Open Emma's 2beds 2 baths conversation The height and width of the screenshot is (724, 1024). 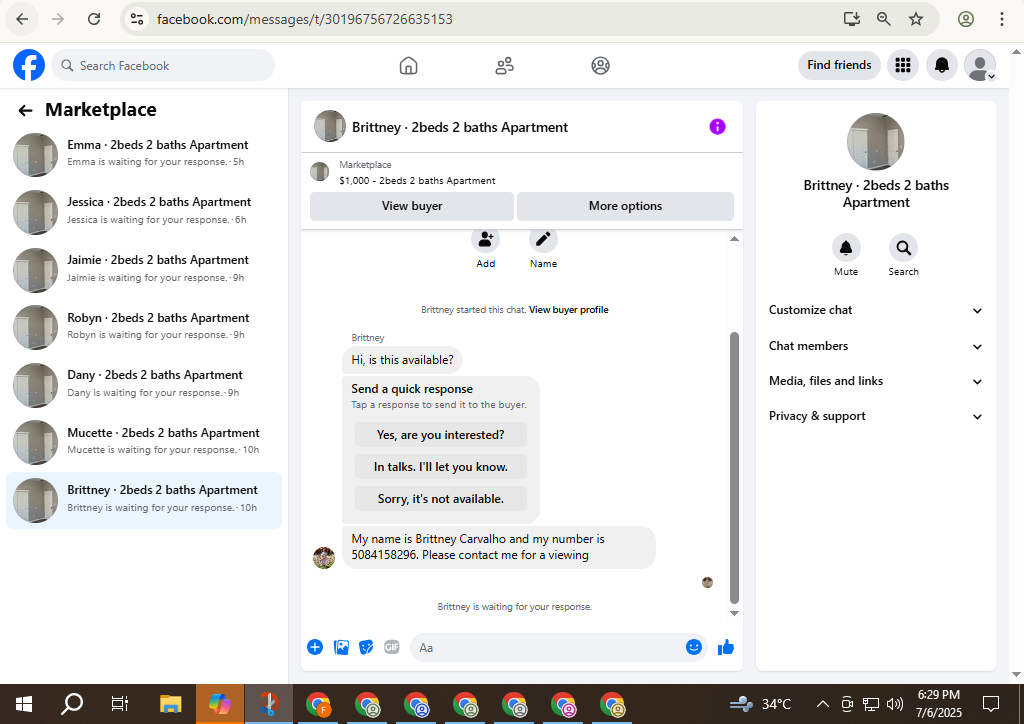pyautogui.click(x=144, y=155)
